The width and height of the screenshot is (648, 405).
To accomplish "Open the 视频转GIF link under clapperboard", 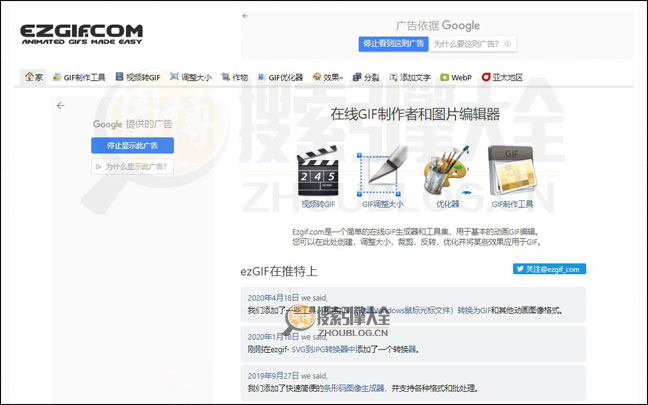I will pos(318,204).
